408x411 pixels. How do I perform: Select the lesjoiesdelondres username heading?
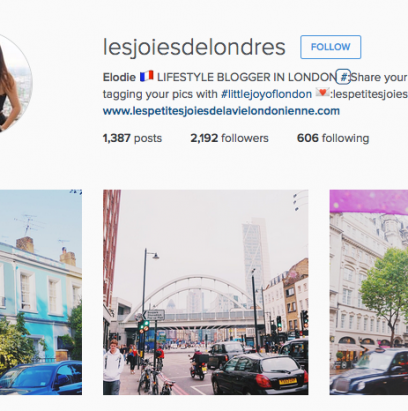pos(194,47)
